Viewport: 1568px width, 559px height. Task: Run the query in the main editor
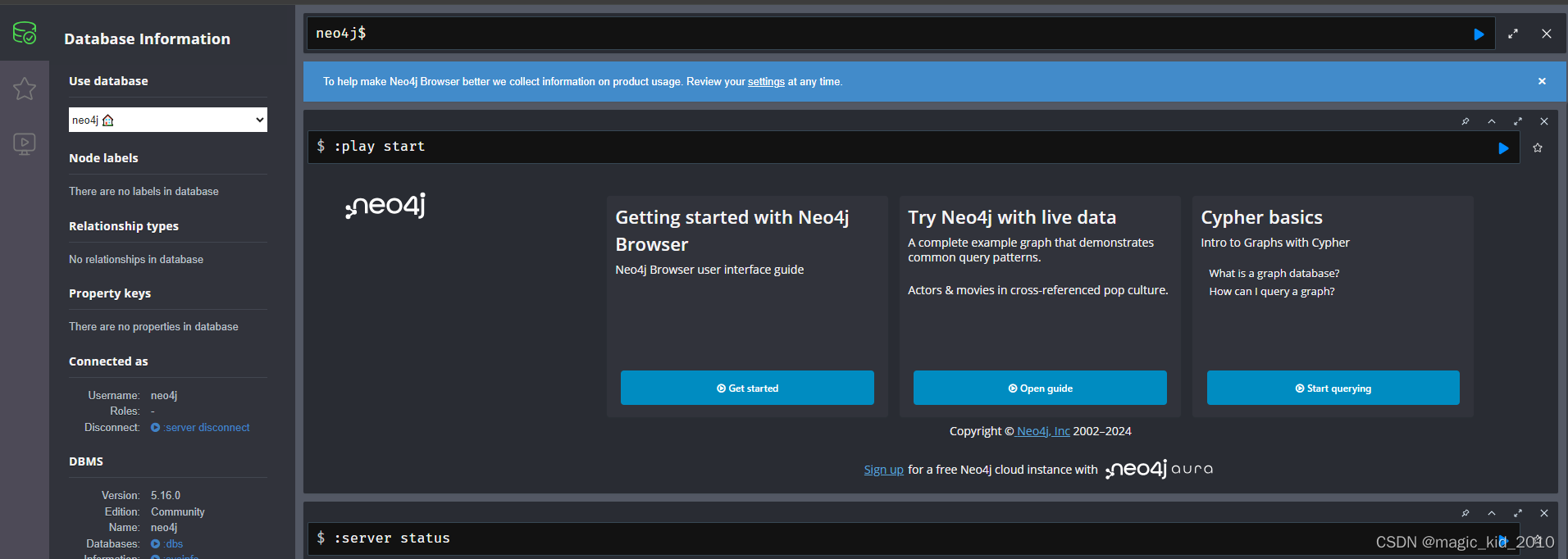point(1479,34)
